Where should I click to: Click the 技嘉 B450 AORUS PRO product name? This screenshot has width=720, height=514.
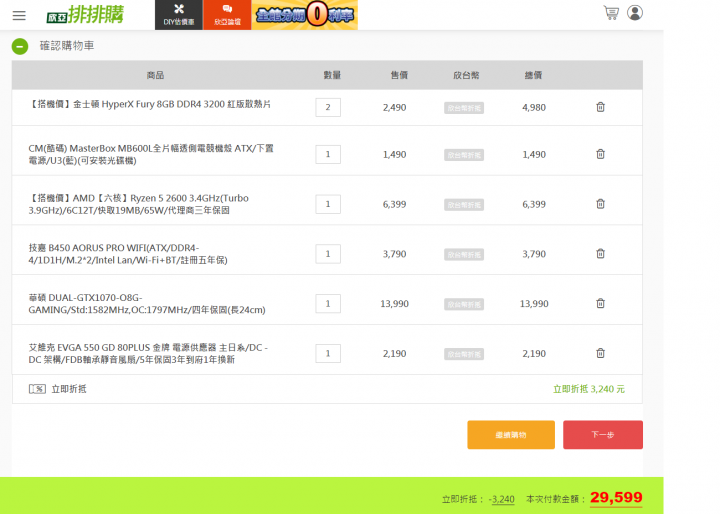[x=128, y=254]
